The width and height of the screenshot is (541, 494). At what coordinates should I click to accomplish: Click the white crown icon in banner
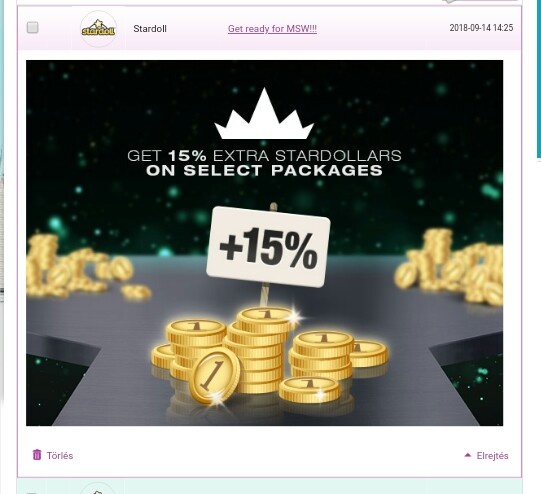coord(264,114)
